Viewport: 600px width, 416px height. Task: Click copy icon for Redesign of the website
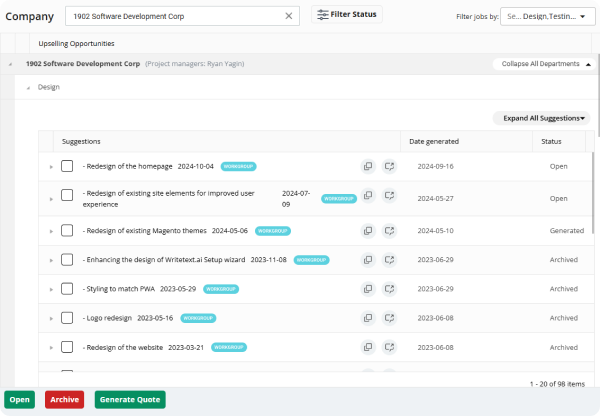click(368, 347)
